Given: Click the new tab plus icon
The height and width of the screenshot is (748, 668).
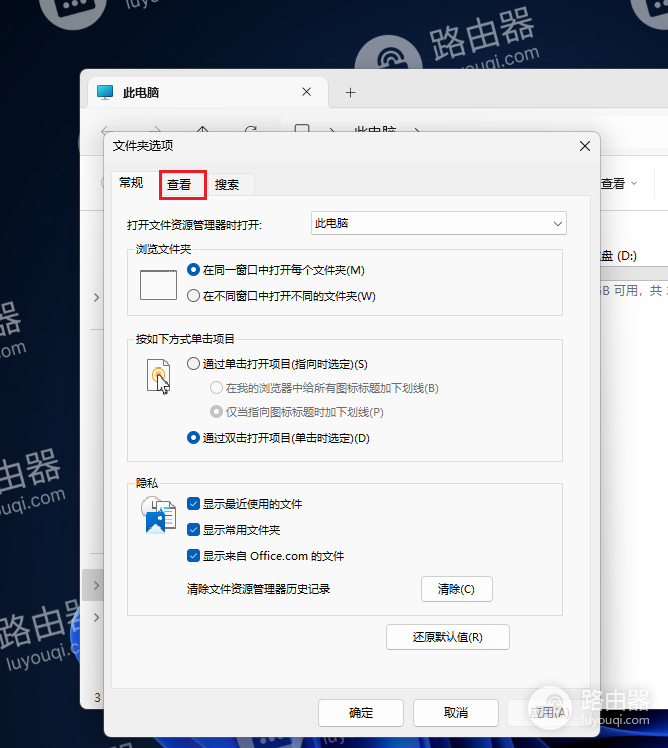Looking at the screenshot, I should pyautogui.click(x=350, y=93).
